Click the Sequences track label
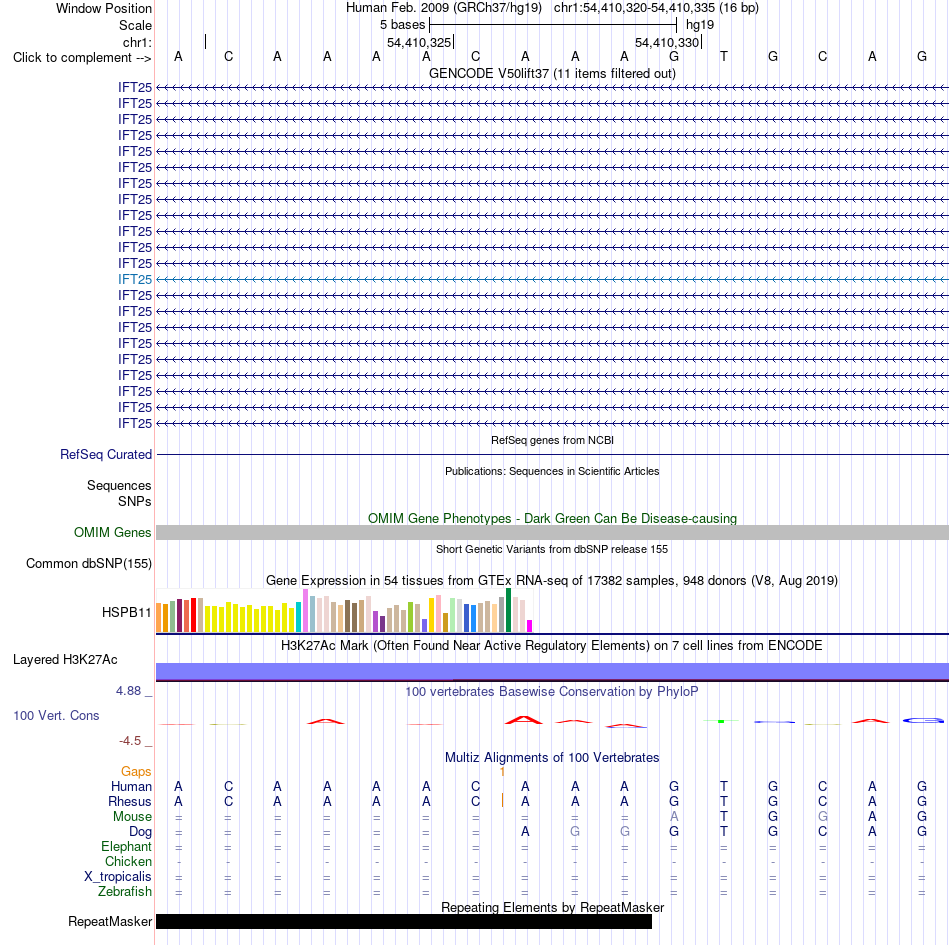 119,485
